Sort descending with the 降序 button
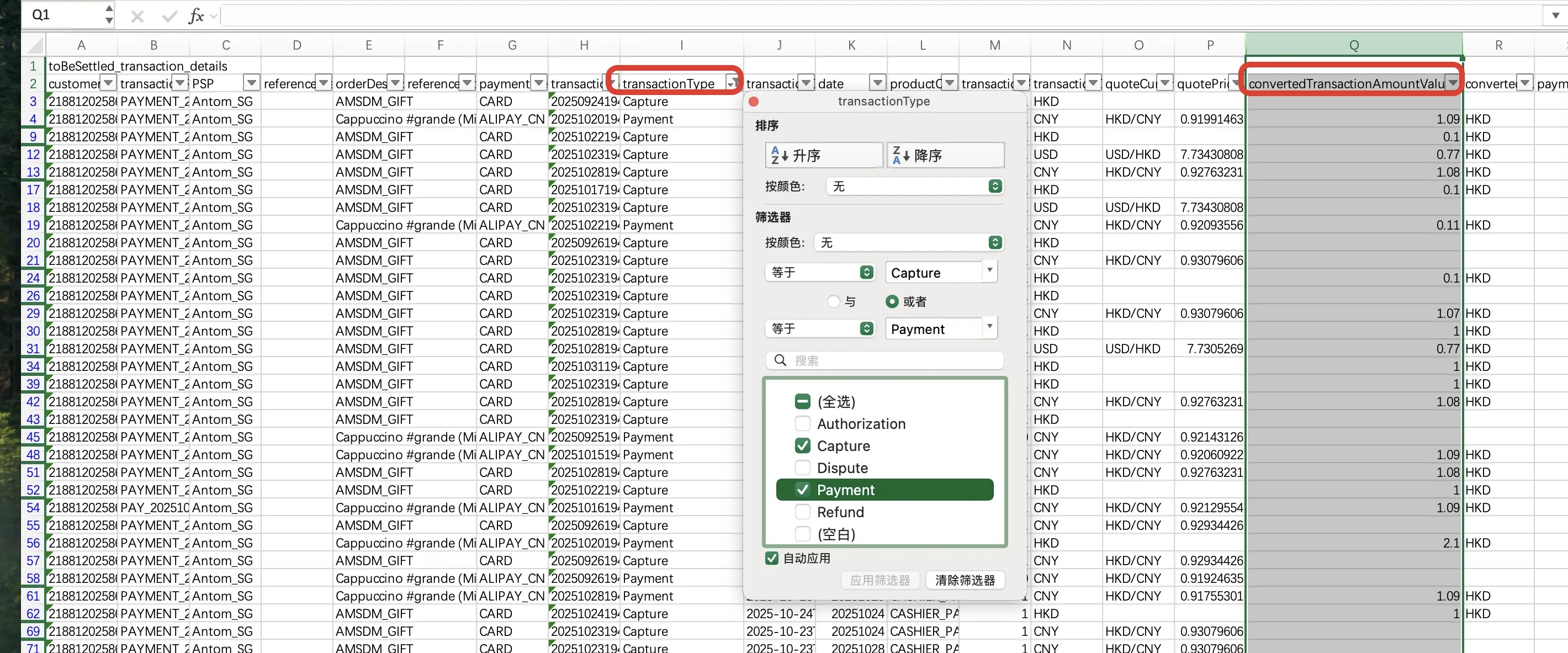Viewport: 1568px width, 653px height. [945, 155]
